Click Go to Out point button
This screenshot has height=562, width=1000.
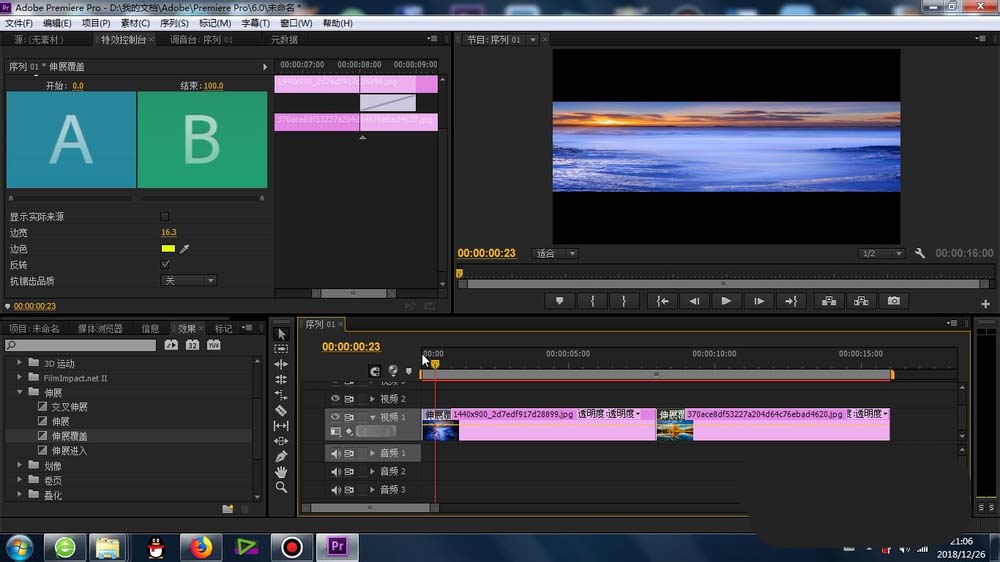pyautogui.click(x=791, y=301)
